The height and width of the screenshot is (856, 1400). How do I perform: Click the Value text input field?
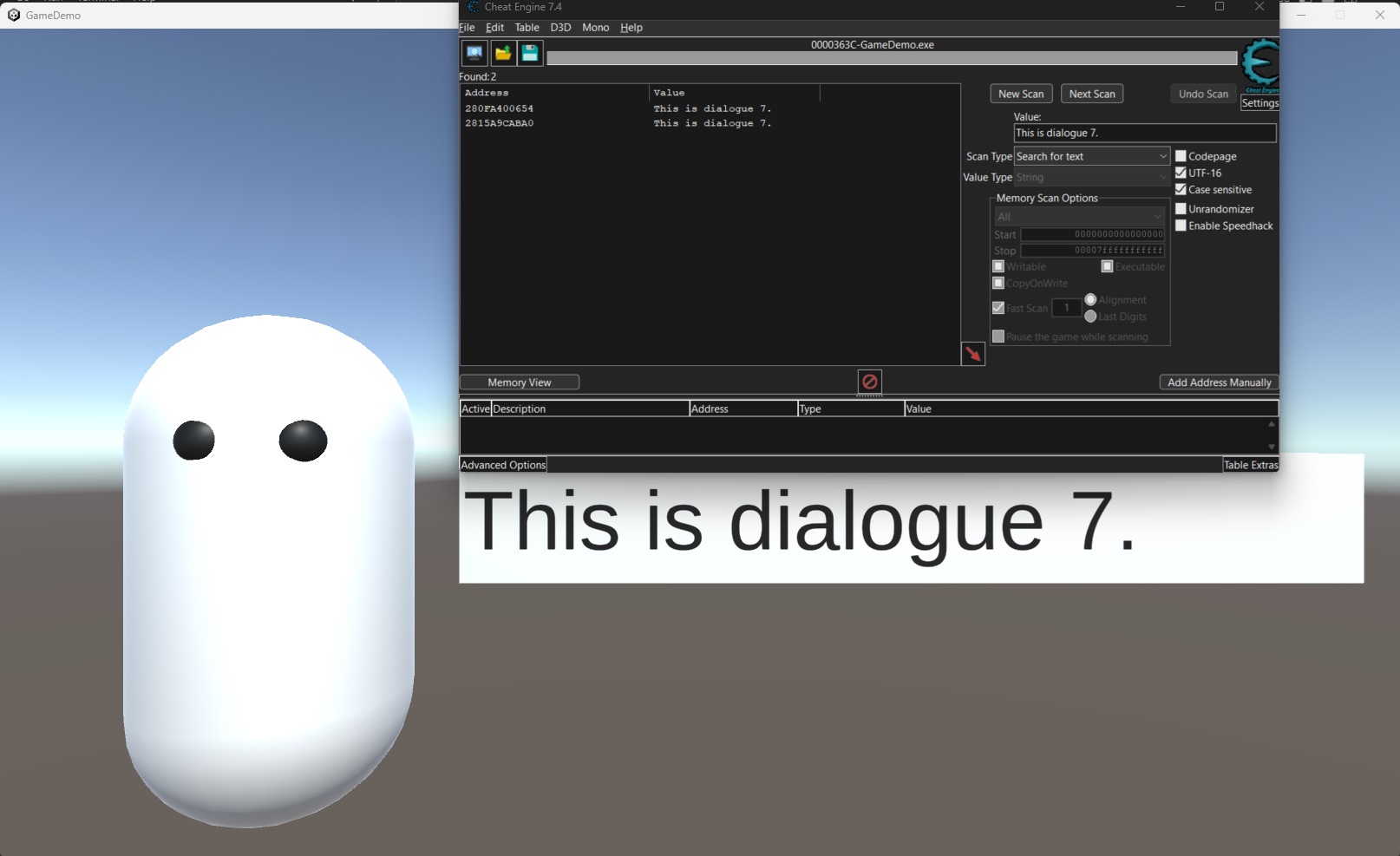(x=1145, y=133)
